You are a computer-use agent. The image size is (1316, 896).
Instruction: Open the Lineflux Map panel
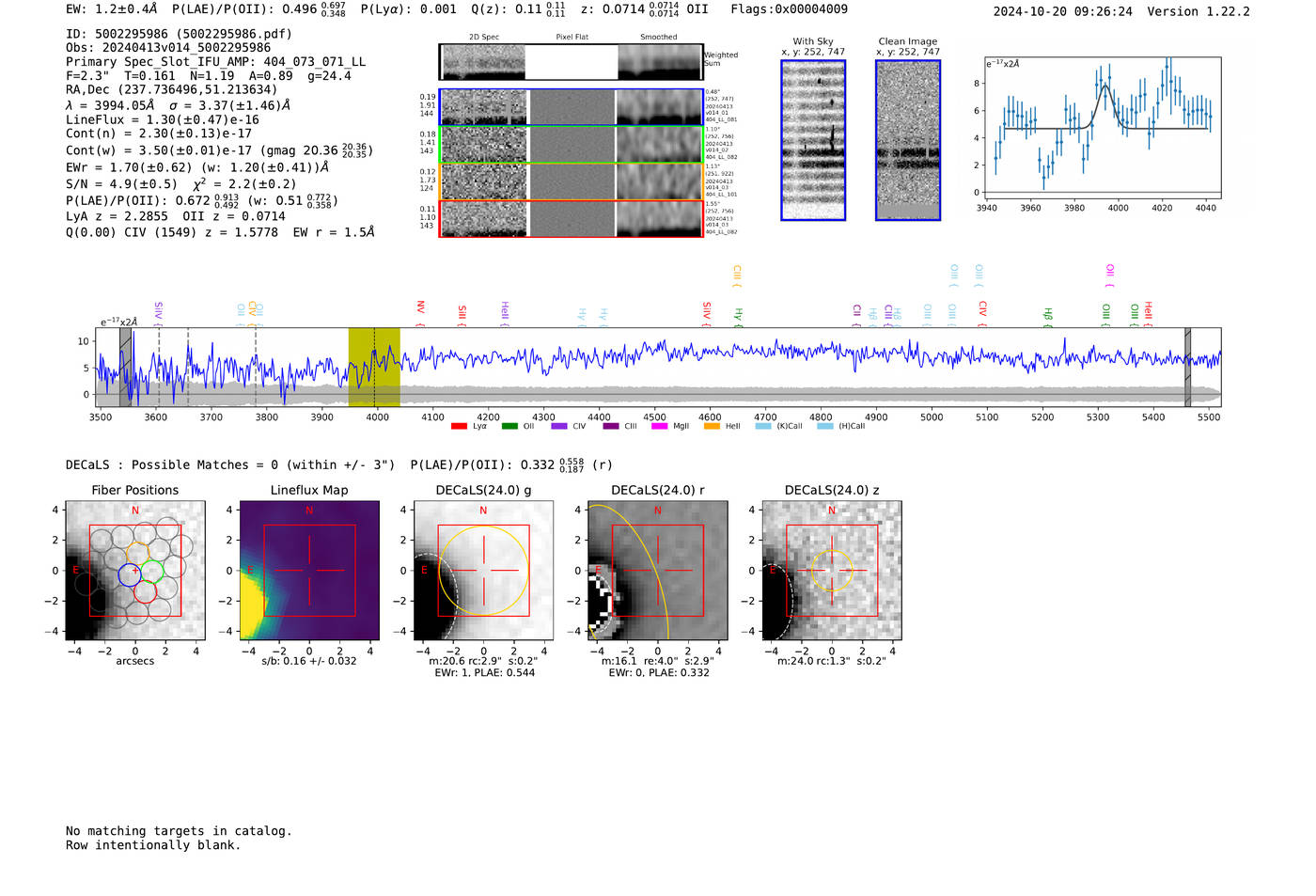(x=309, y=570)
